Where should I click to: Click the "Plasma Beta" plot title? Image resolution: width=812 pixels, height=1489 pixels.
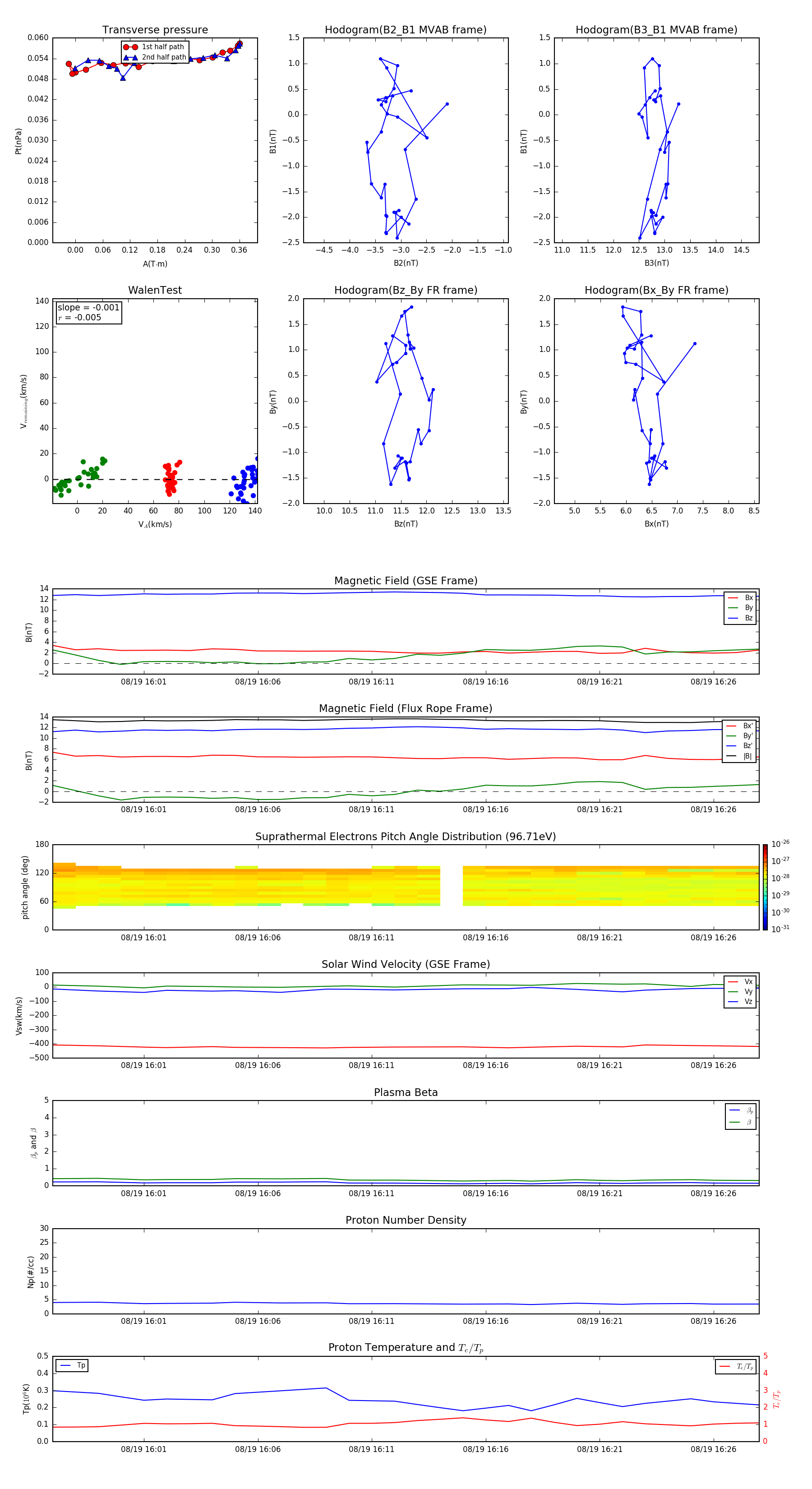[x=406, y=1092]
